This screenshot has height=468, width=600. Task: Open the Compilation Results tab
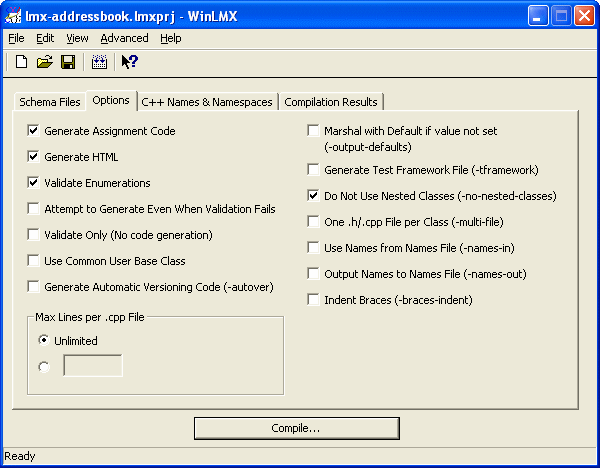331,102
